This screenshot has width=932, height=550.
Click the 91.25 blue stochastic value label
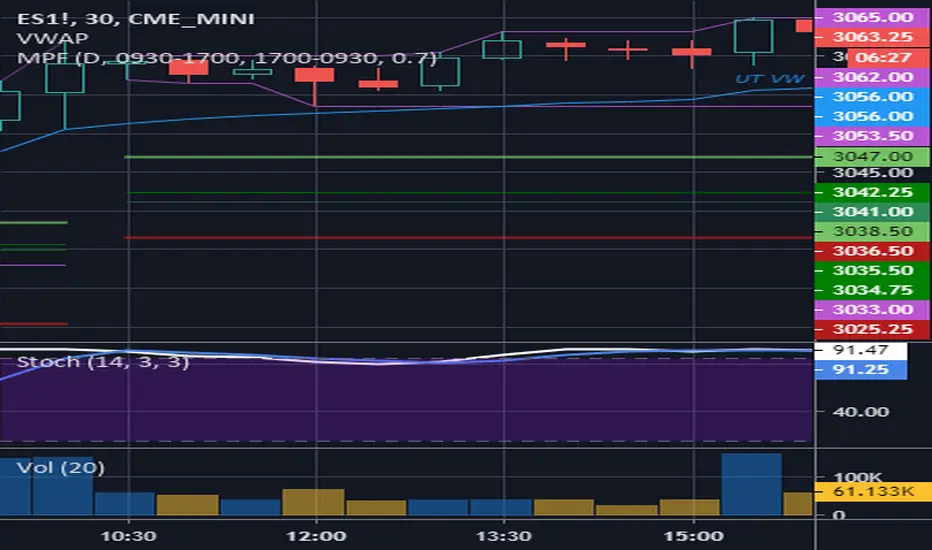861,370
